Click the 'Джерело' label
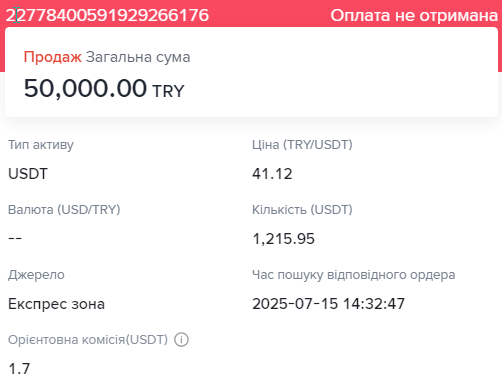The image size is (502, 387). 36,275
